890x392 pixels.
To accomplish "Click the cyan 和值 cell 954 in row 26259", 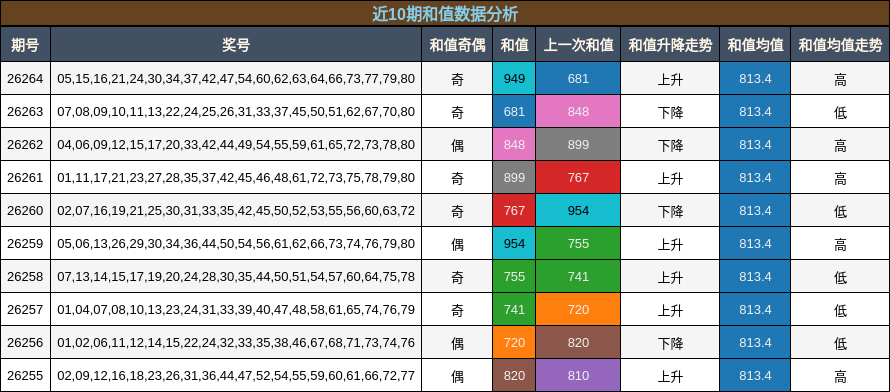I will pos(514,243).
